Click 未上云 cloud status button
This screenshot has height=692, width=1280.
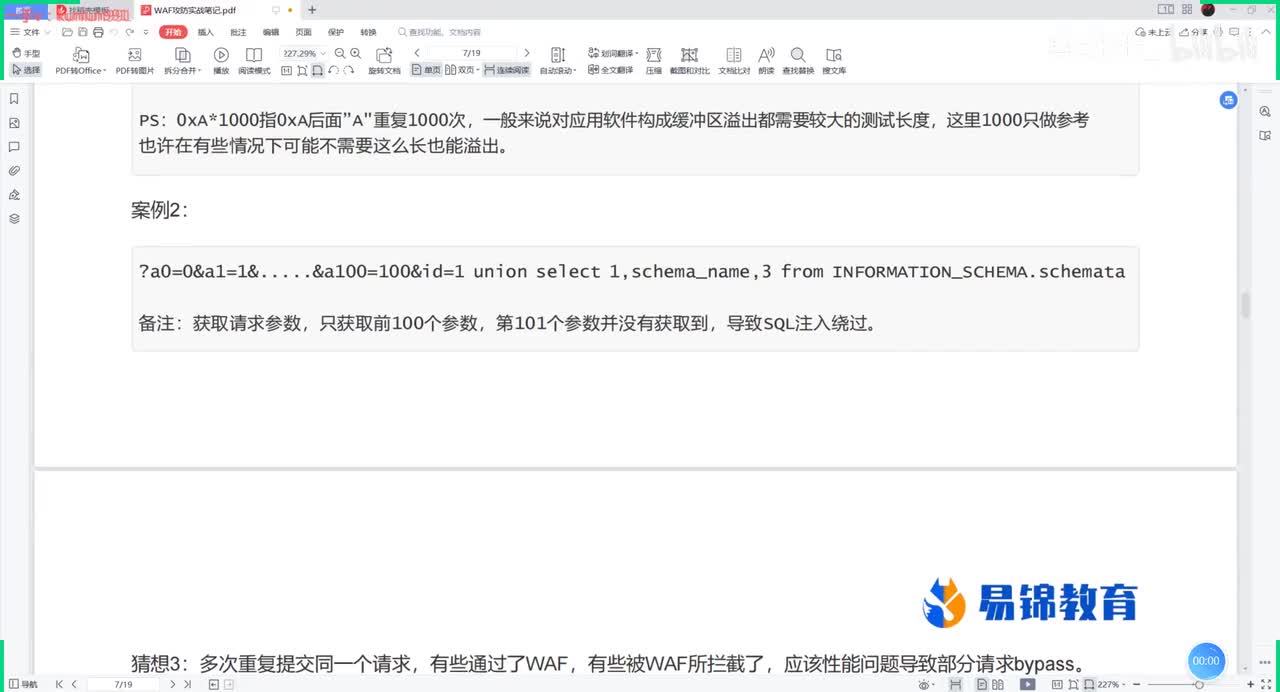(1155, 32)
